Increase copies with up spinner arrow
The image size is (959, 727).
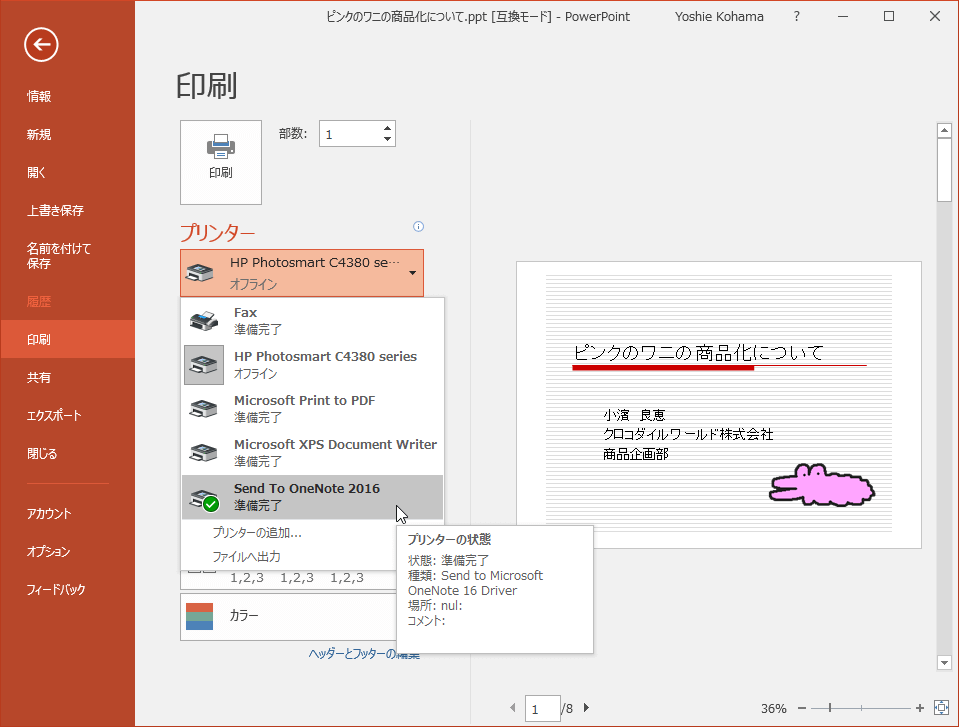point(387,128)
